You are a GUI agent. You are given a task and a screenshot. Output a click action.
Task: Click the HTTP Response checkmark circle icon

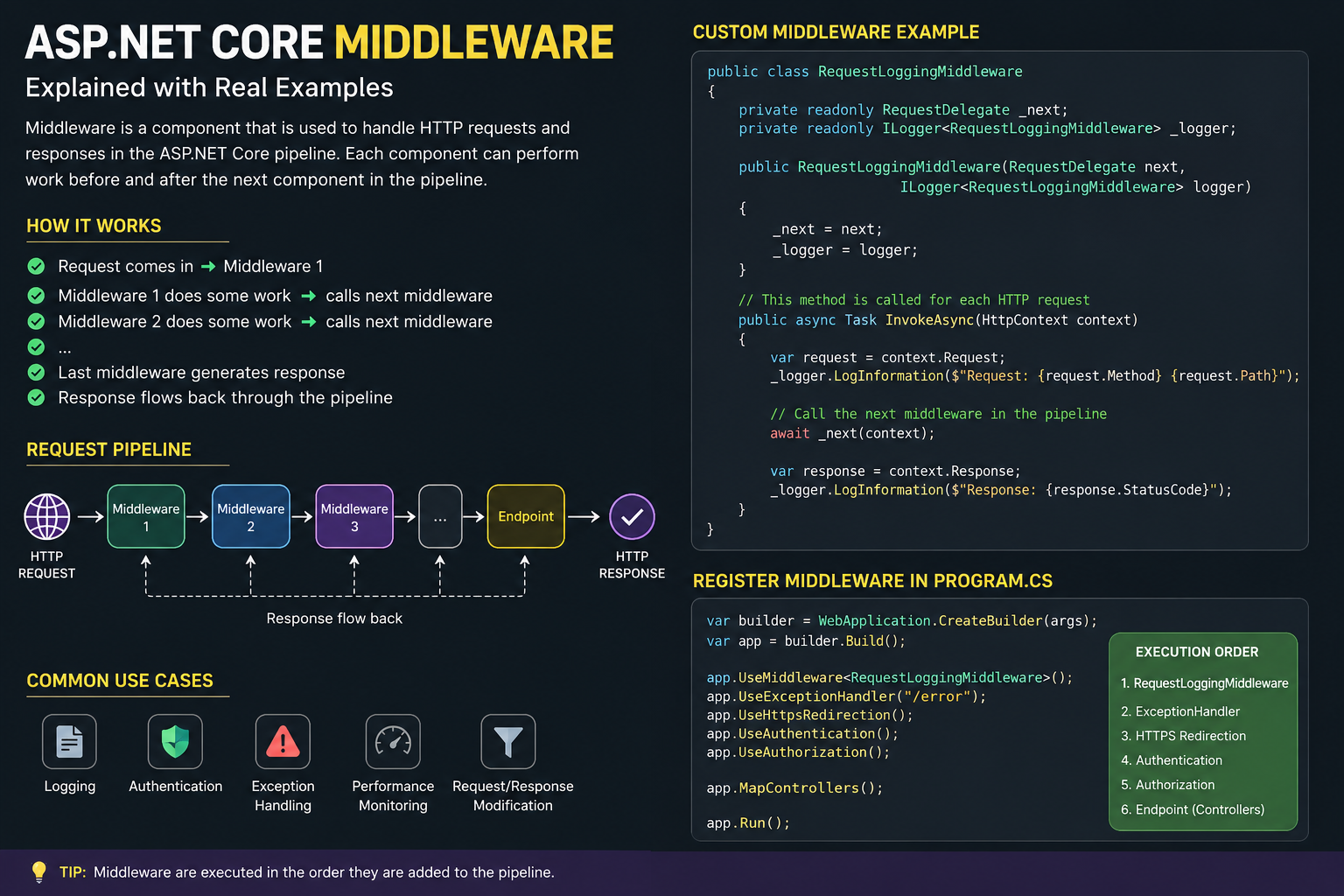coord(632,516)
